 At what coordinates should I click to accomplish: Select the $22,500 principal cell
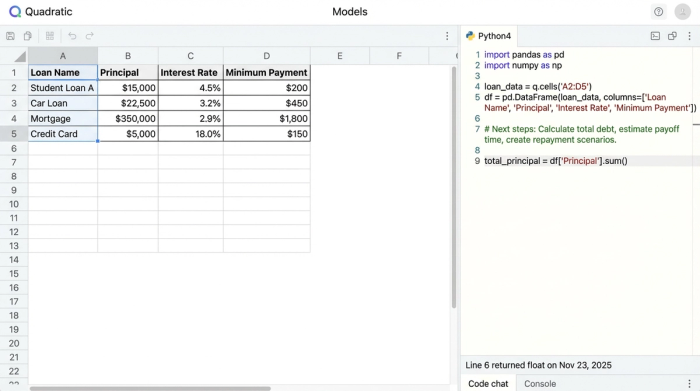coord(128,103)
